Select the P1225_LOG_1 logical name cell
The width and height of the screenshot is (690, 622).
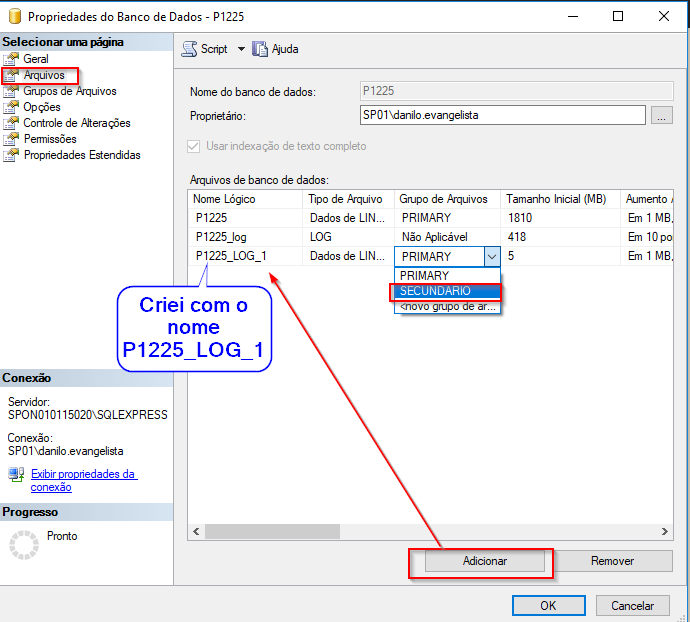245,256
